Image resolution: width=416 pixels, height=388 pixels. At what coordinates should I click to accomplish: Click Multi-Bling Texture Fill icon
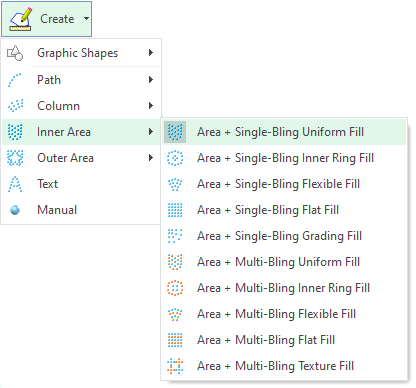tap(175, 366)
